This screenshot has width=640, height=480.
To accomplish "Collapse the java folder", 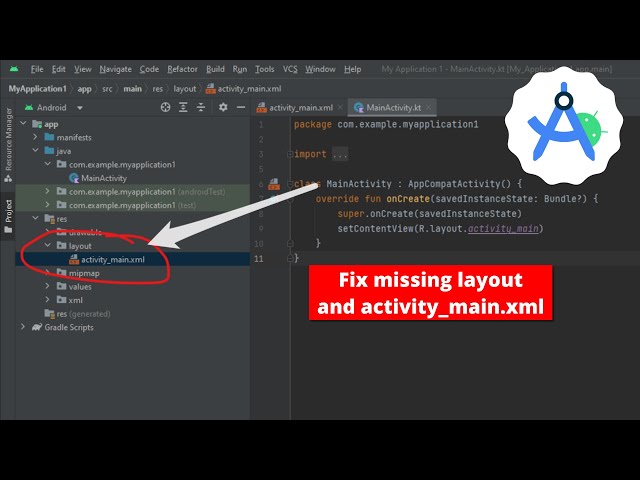I will coord(36,151).
